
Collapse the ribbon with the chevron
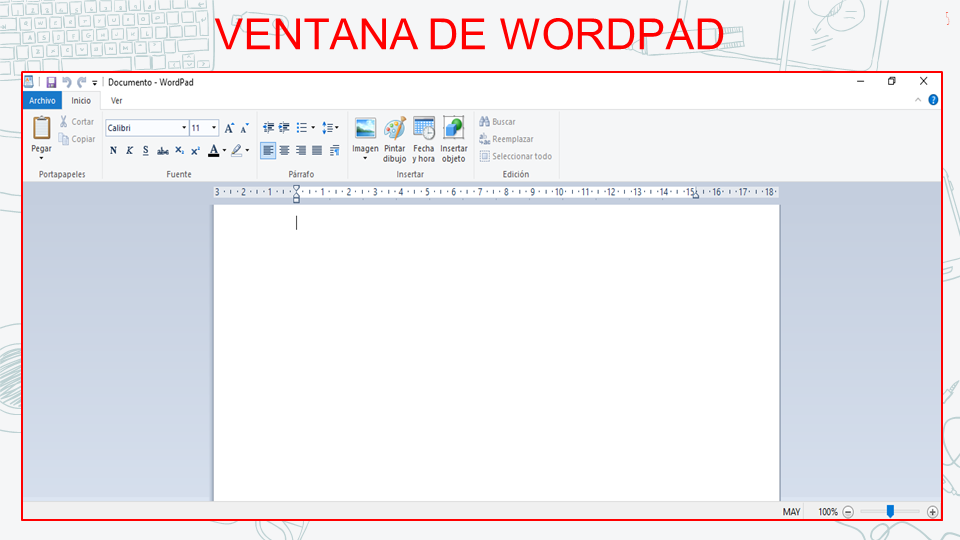(918, 100)
